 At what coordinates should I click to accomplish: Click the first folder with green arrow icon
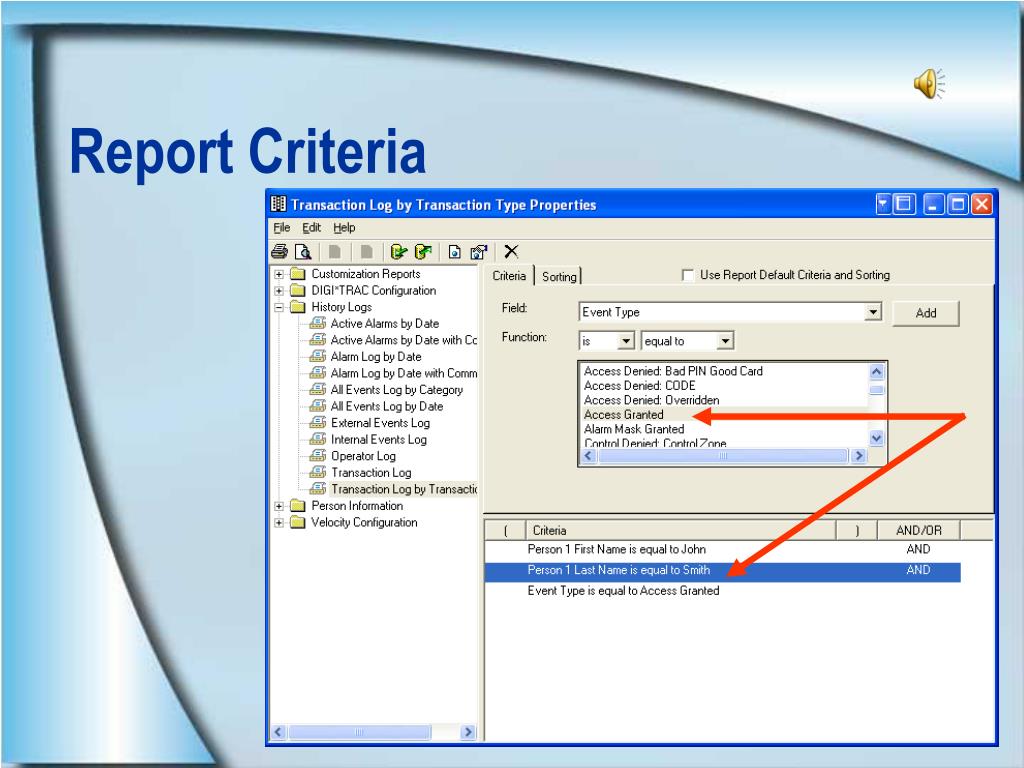(x=398, y=251)
